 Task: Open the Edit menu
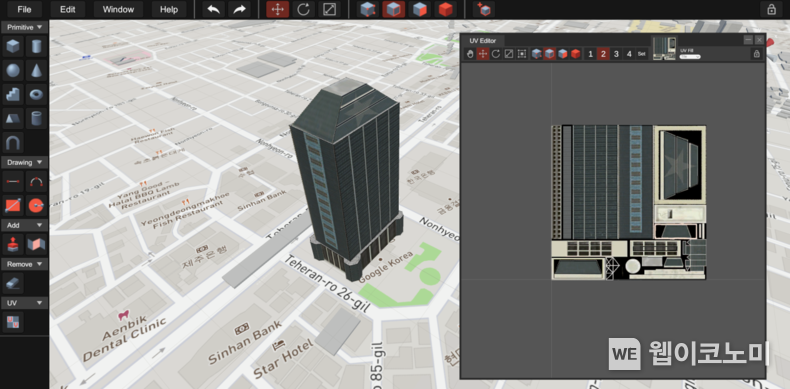click(x=68, y=10)
